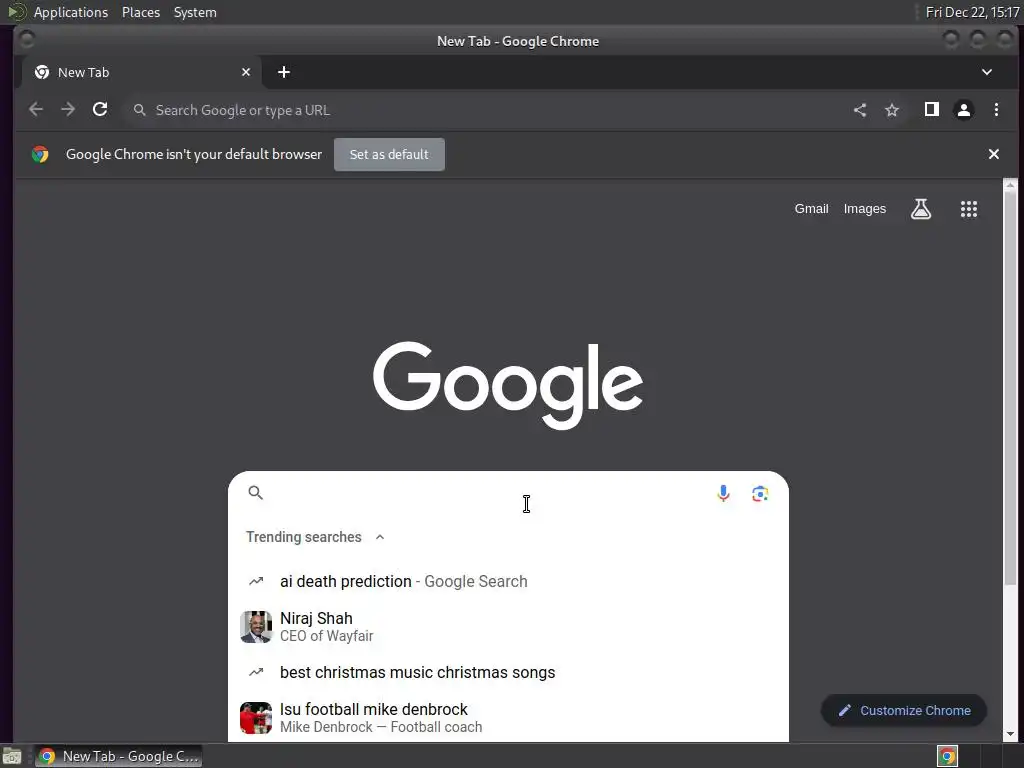Select the New Tab tab
The width and height of the screenshot is (1024, 768).
(x=142, y=72)
